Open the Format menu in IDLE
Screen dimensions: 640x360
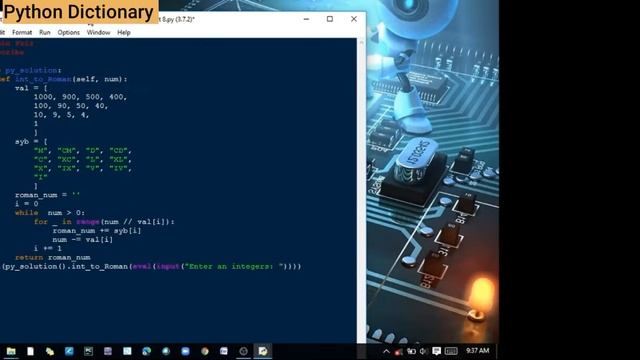point(22,32)
